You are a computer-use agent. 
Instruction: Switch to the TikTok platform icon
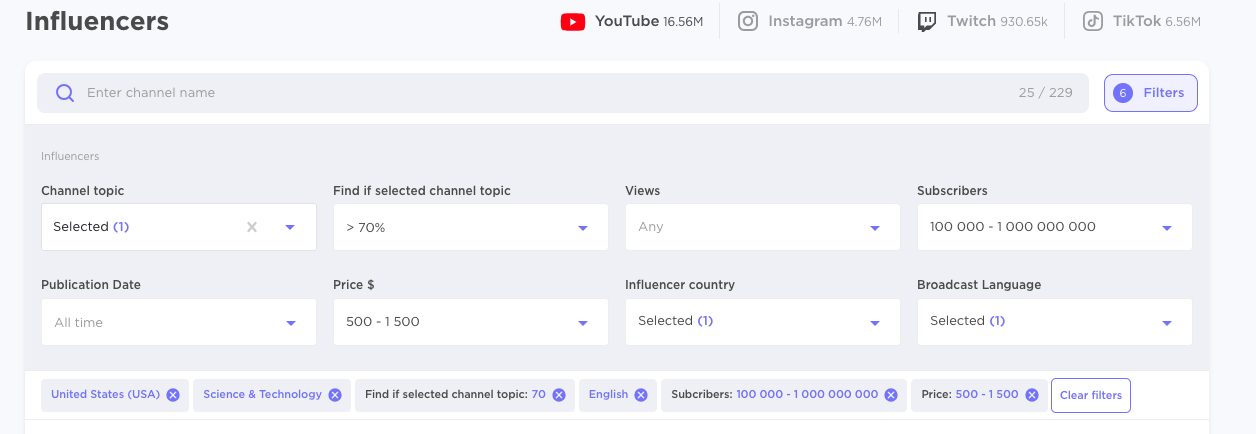click(x=1093, y=21)
